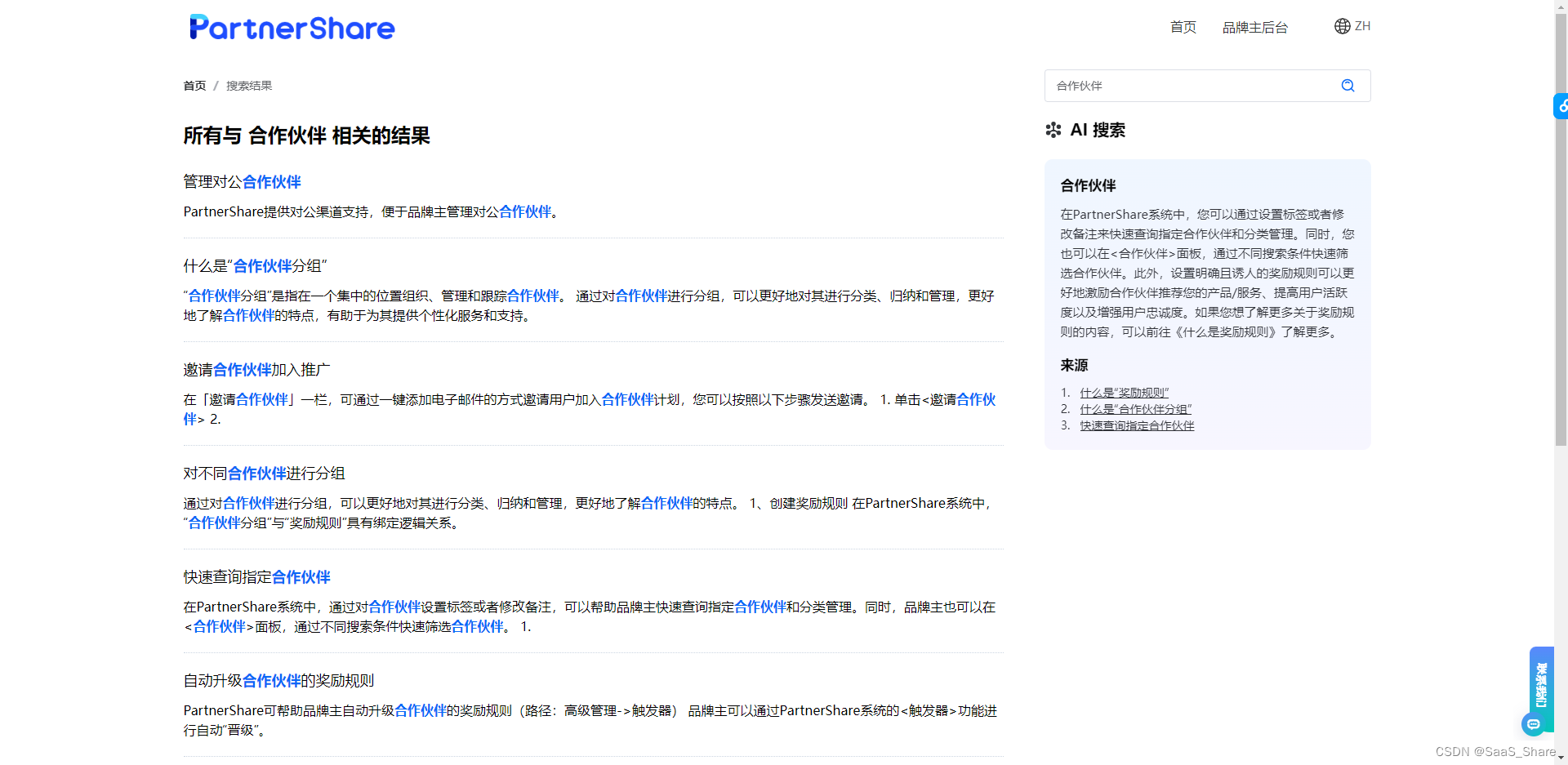Click the globe language icon
The height and width of the screenshot is (765, 1568).
(x=1342, y=25)
